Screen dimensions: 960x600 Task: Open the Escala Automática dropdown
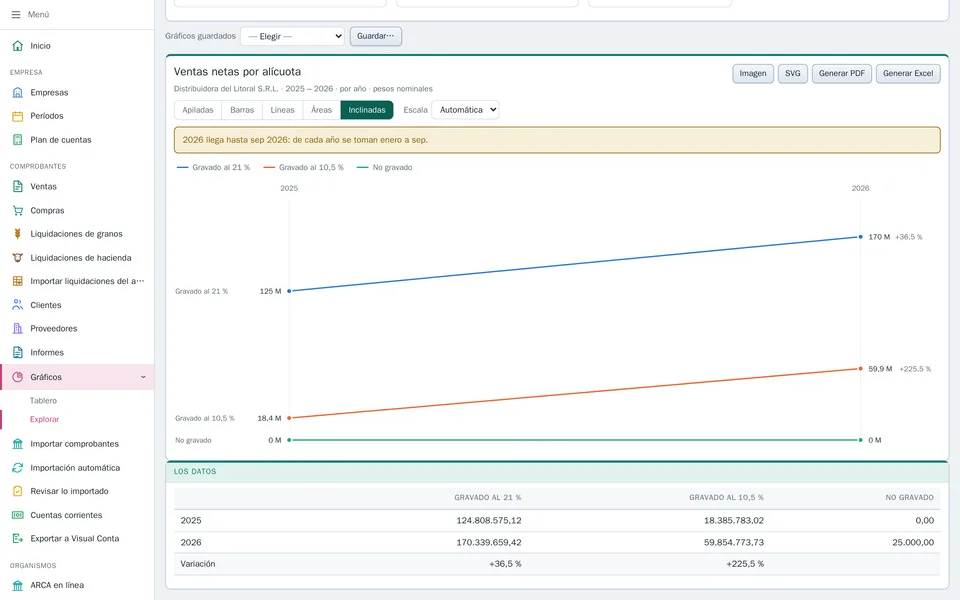(465, 110)
